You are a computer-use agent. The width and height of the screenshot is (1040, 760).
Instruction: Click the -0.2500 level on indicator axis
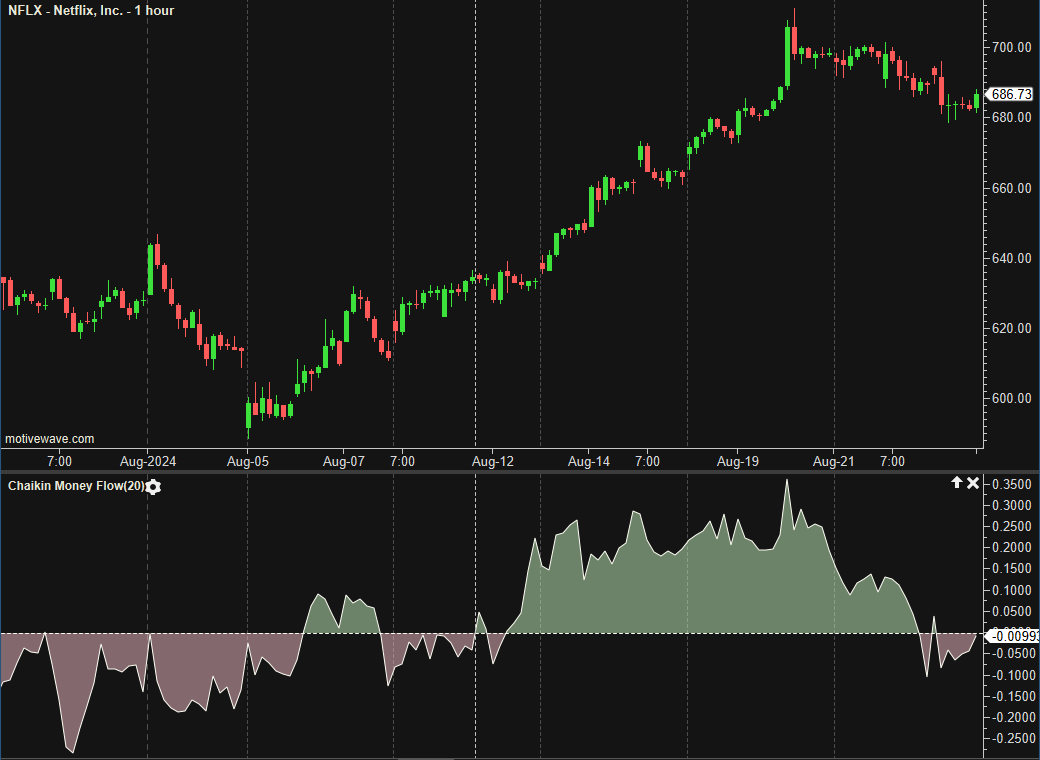[x=1011, y=739]
